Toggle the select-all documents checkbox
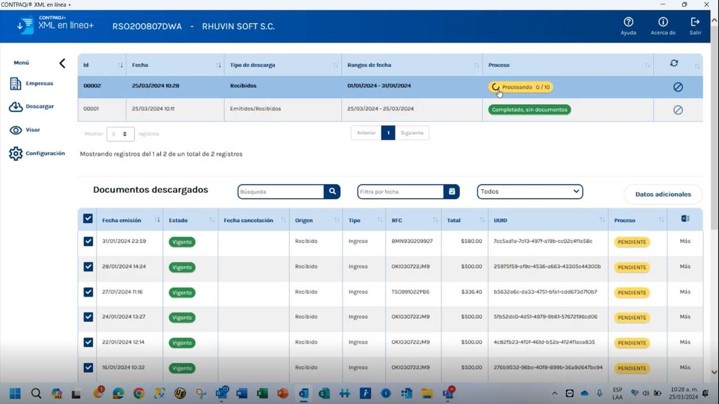719x404 pixels. [x=88, y=219]
